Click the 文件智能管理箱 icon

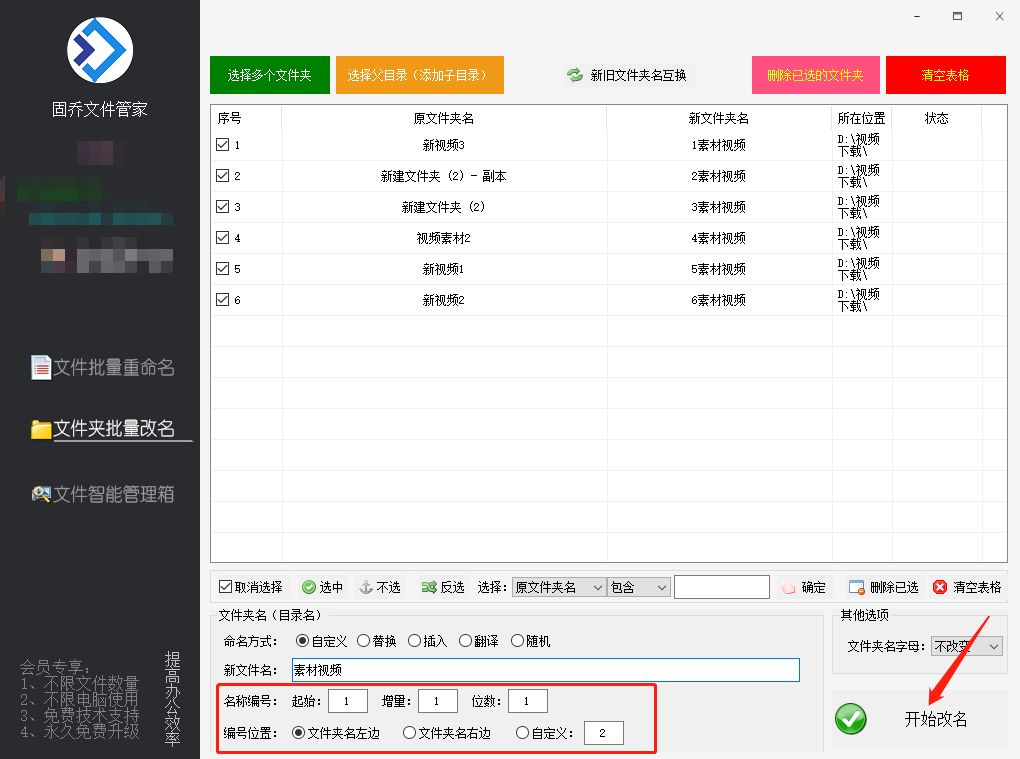coord(41,494)
